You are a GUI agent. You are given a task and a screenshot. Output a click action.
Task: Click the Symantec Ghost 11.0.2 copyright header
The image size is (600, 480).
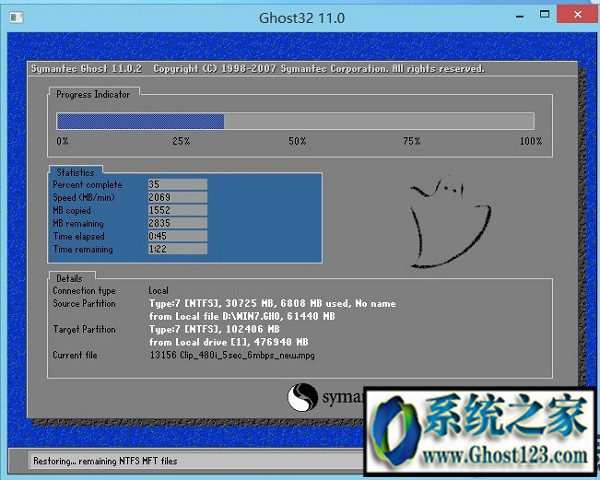click(x=258, y=69)
